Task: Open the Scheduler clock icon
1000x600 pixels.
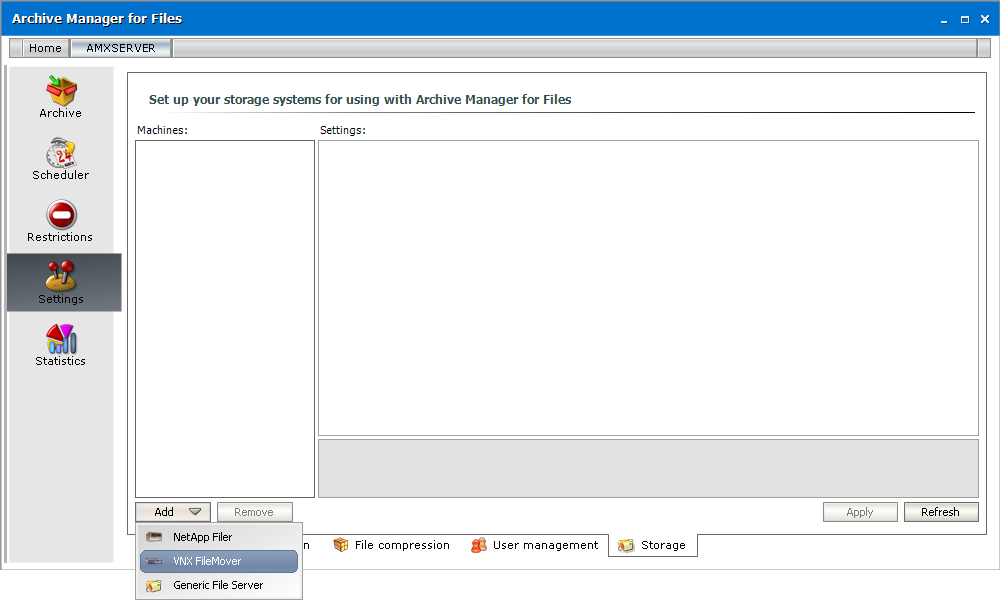Action: pos(61,153)
